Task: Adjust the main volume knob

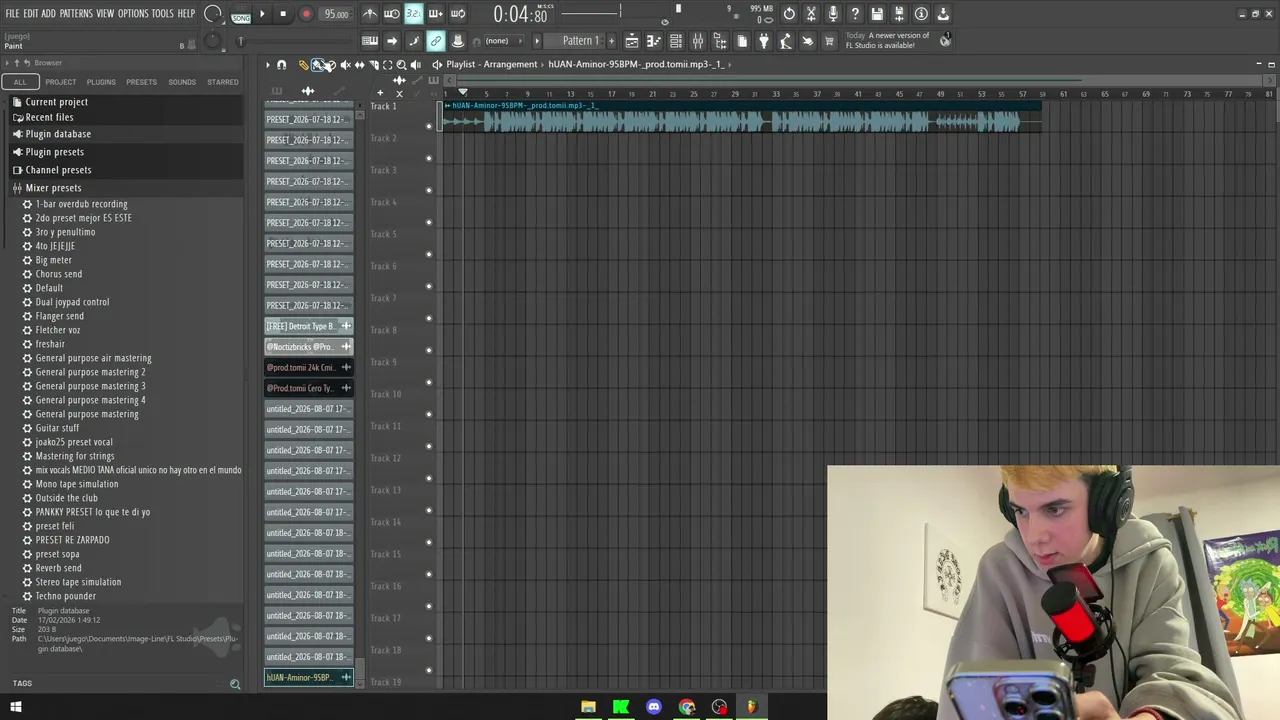Action: [213, 14]
